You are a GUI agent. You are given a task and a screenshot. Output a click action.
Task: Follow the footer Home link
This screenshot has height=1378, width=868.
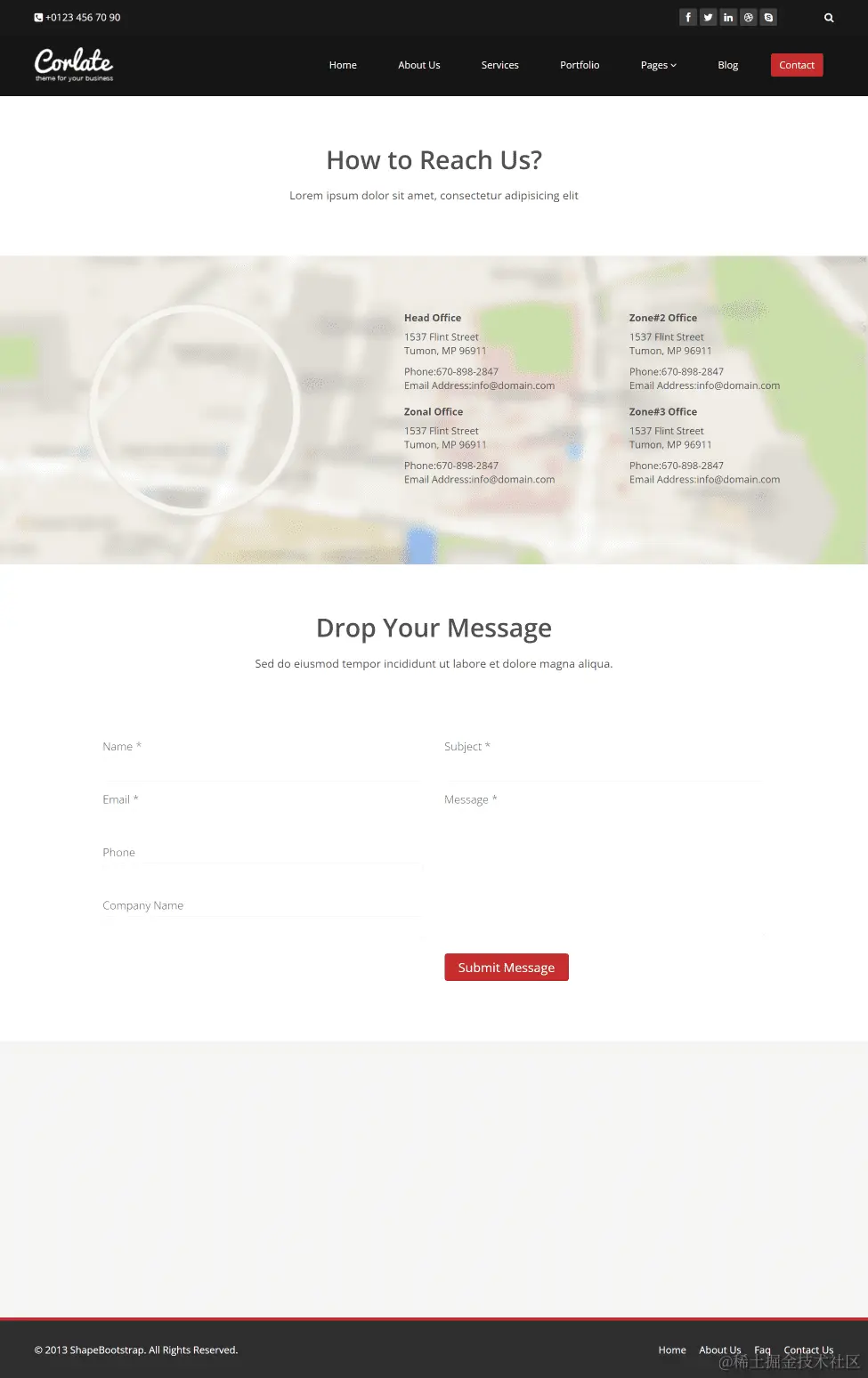click(672, 1350)
